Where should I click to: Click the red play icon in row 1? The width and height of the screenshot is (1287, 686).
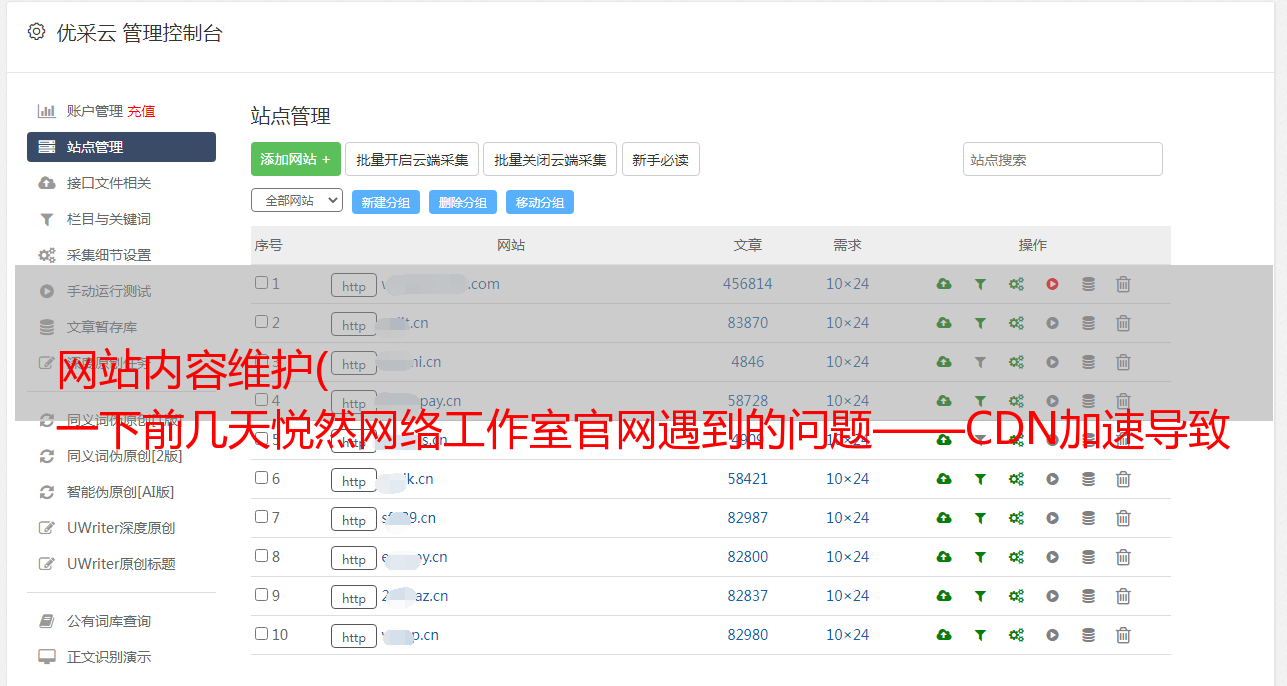point(1052,284)
